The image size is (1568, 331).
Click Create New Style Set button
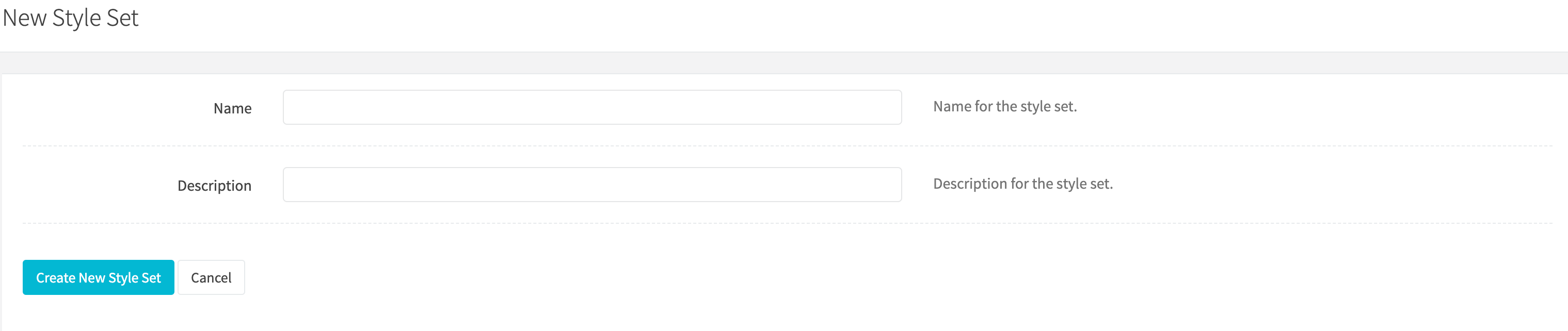[99, 277]
